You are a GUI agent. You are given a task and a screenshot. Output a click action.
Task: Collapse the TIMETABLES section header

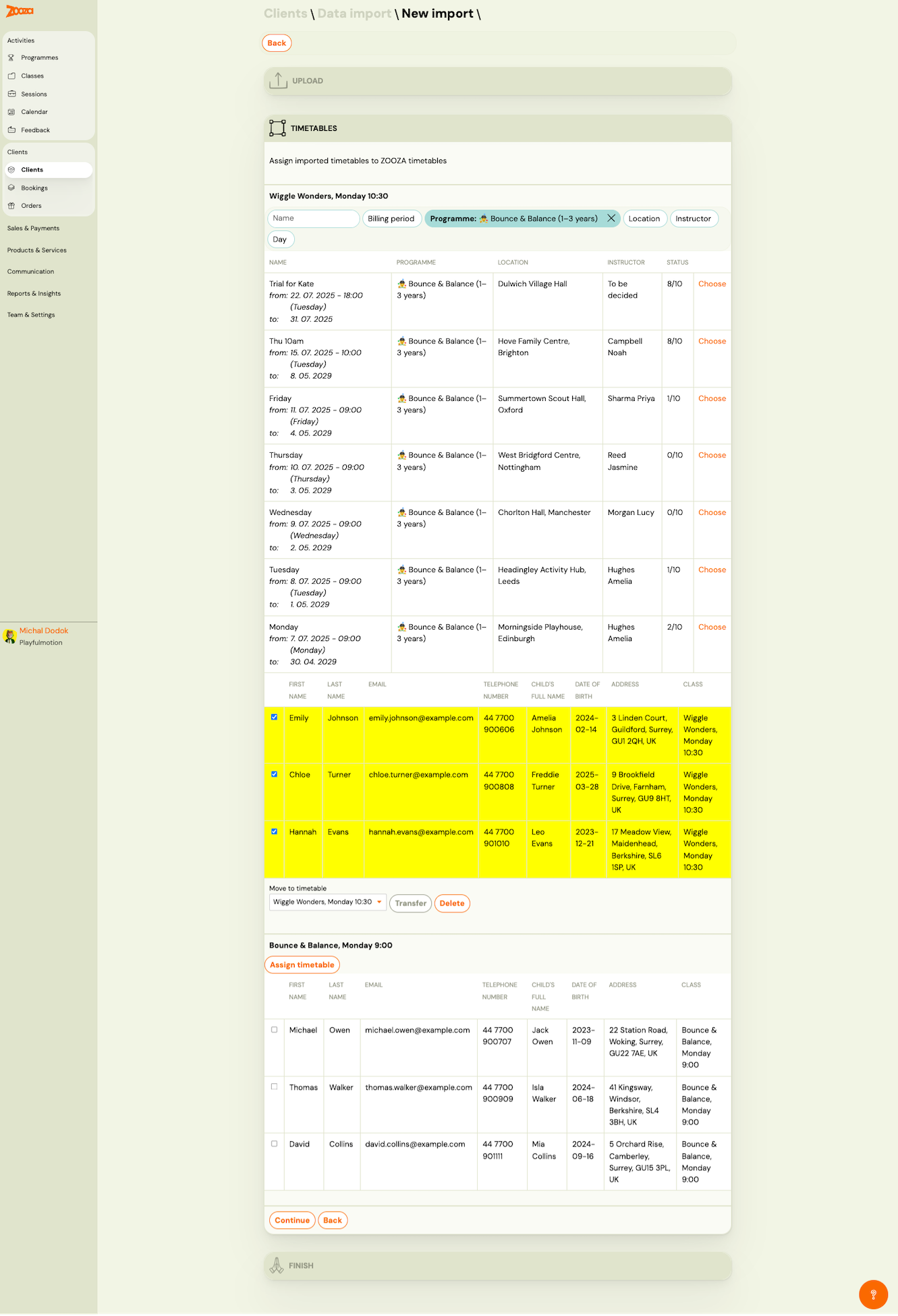498,128
